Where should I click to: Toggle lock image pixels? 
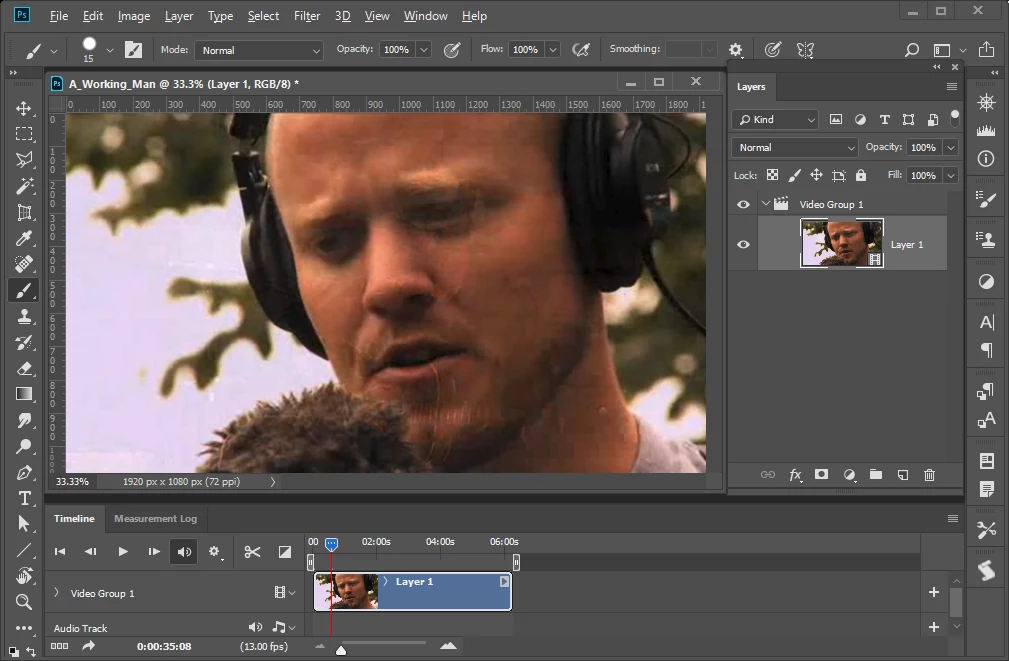pos(795,175)
